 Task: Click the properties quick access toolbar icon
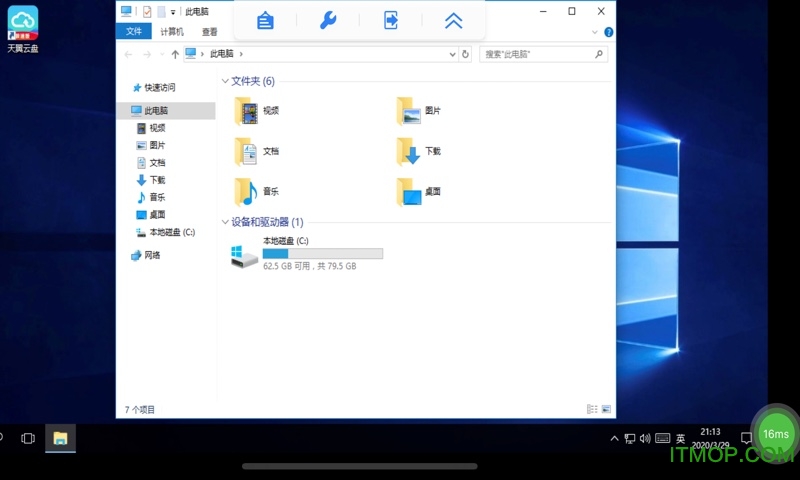147,11
